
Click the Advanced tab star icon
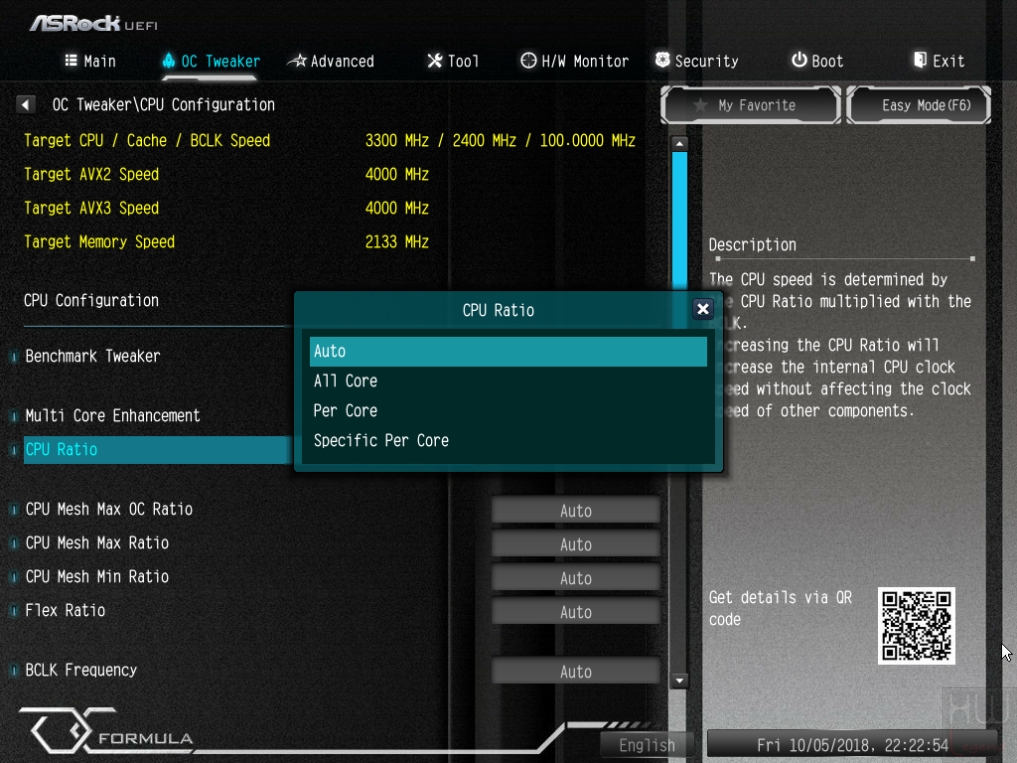coord(298,60)
